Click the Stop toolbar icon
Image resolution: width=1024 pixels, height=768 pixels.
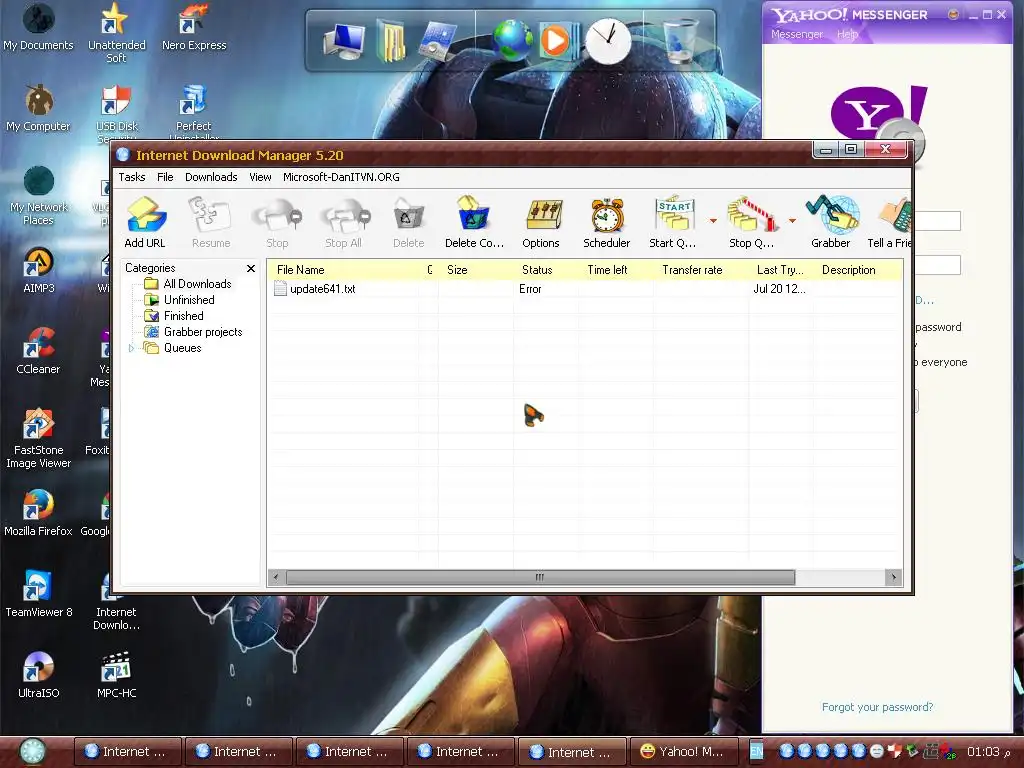[x=277, y=222]
